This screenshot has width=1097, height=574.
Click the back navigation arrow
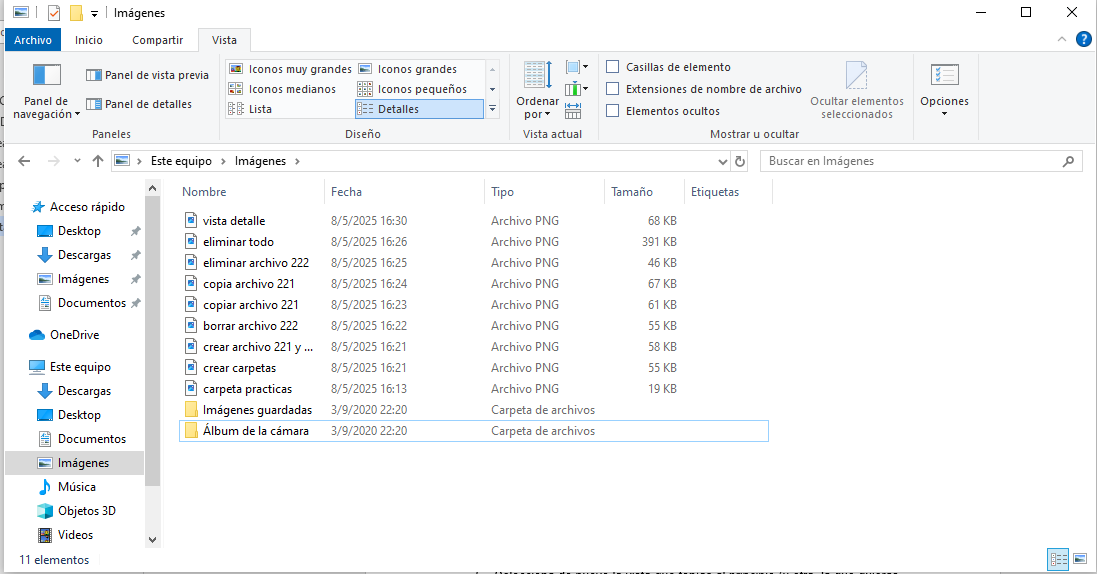click(25, 161)
